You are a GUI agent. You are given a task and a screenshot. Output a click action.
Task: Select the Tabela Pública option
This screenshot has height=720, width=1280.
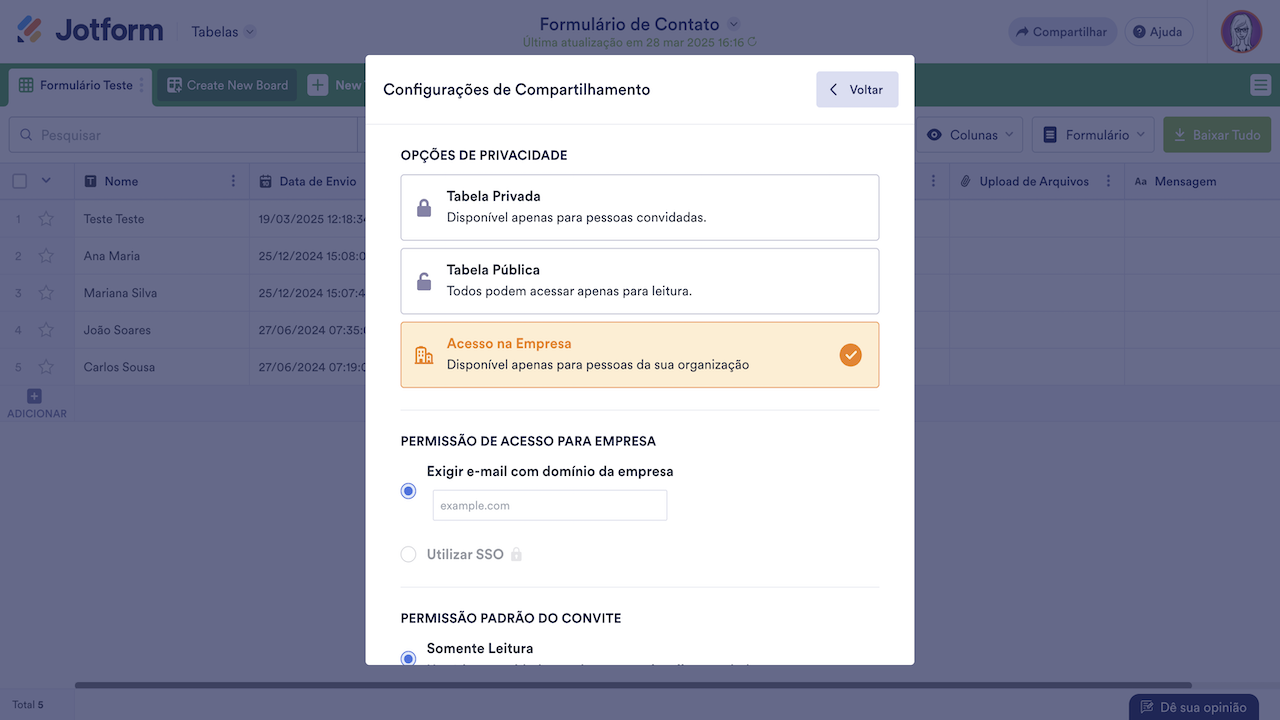pyautogui.click(x=640, y=281)
